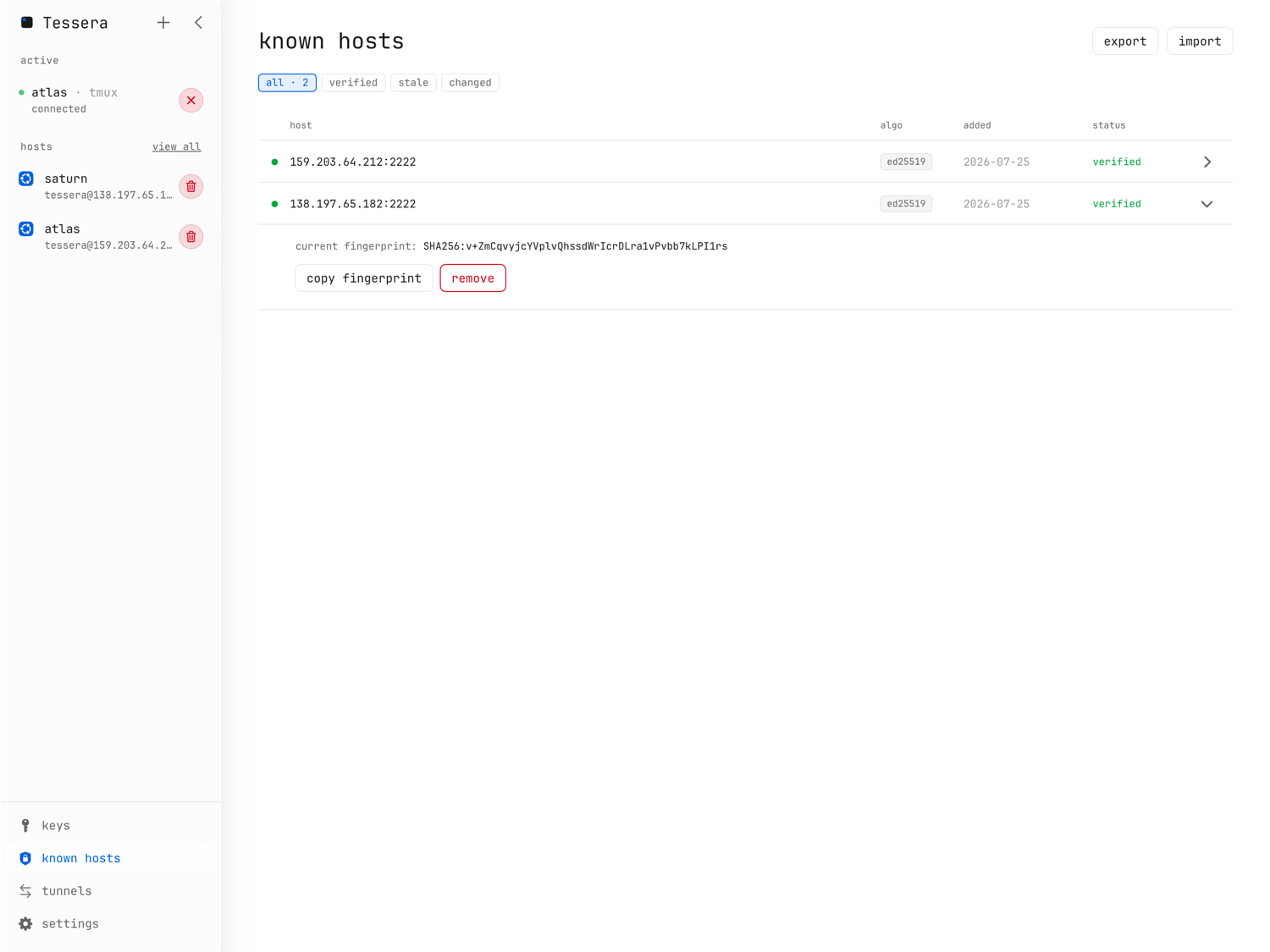Viewport: 1270px width, 952px height.
Task: Expand the 159.203.64.212:2222 row chevron
Action: pos(1207,162)
